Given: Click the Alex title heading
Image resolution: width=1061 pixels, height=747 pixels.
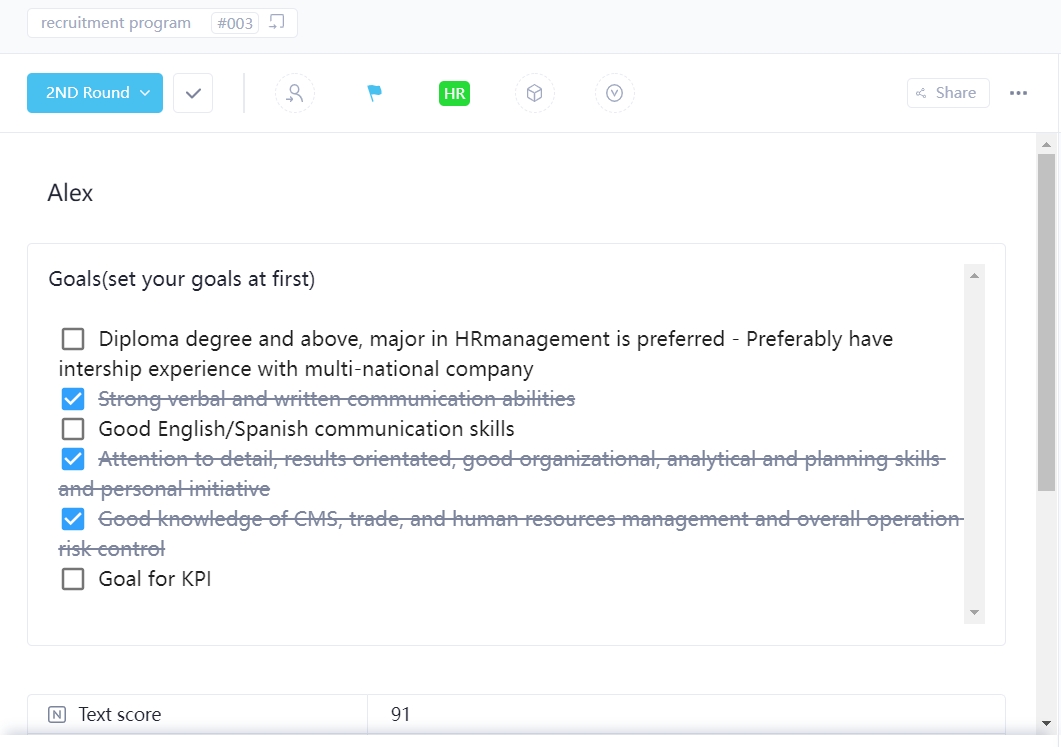Looking at the screenshot, I should (x=70, y=192).
